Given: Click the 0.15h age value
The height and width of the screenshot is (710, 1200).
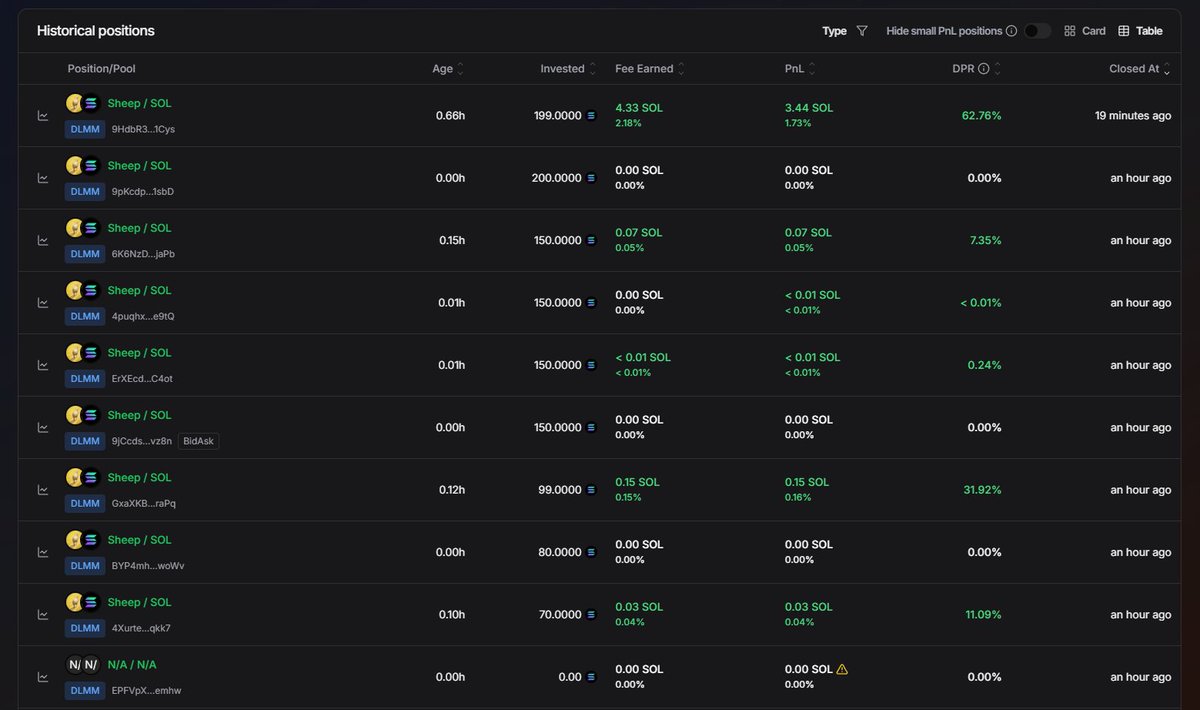Looking at the screenshot, I should tap(452, 240).
